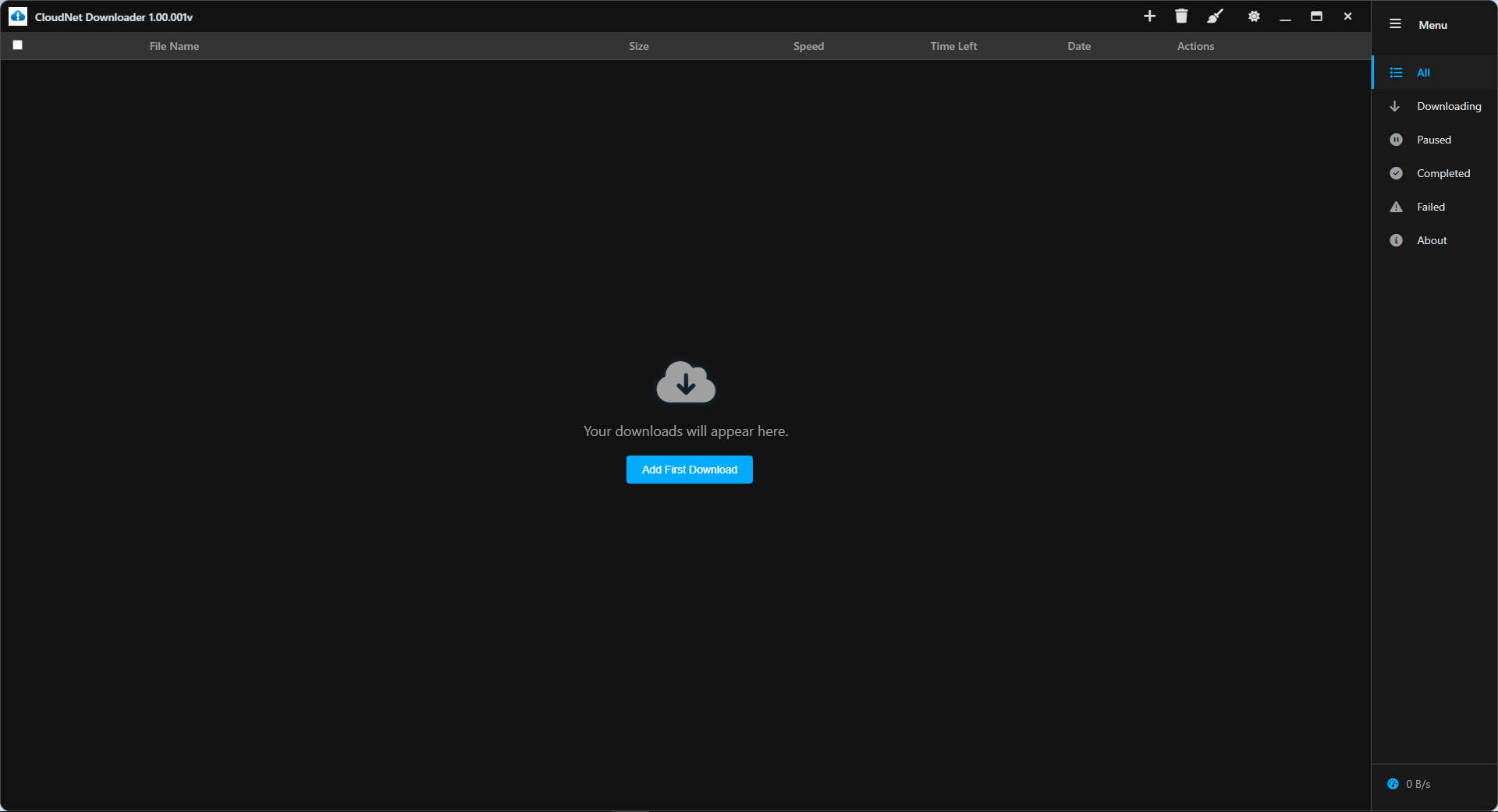Click the Date column header
The height and width of the screenshot is (812, 1498).
tap(1079, 46)
